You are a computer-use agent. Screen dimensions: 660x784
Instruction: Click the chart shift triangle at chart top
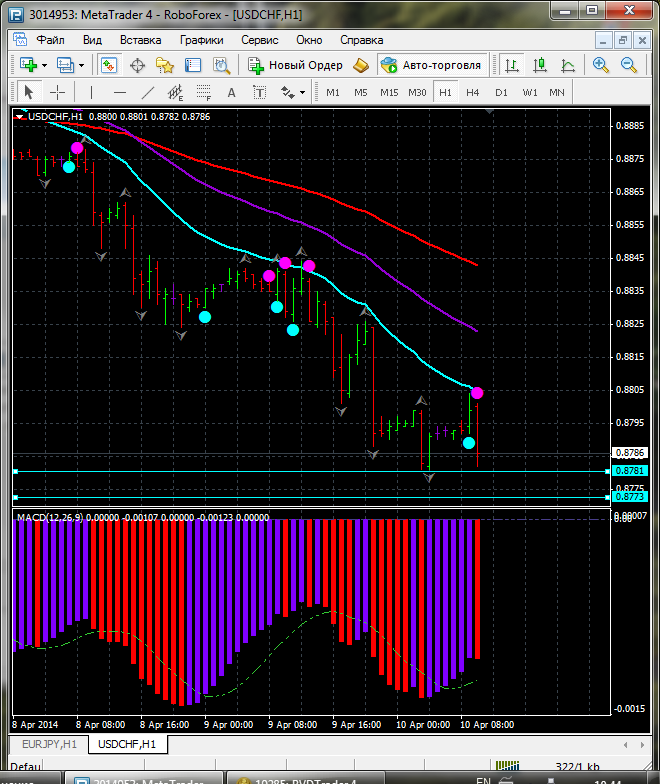(x=490, y=112)
